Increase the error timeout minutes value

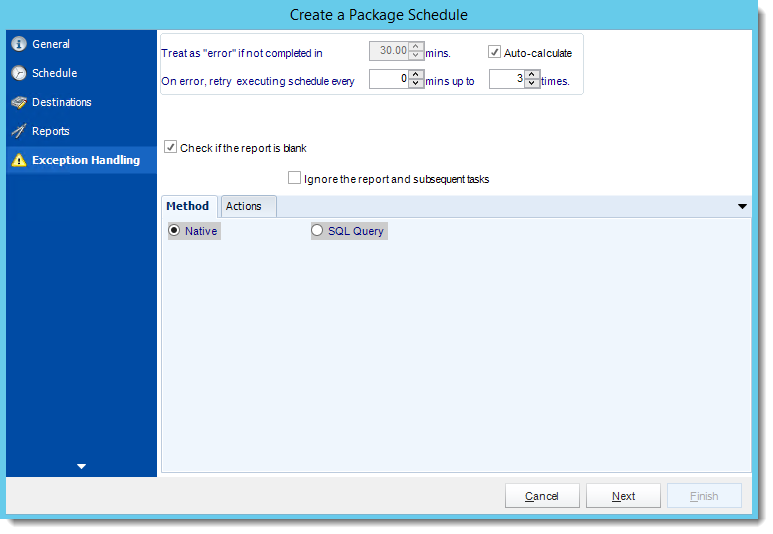pos(416,46)
